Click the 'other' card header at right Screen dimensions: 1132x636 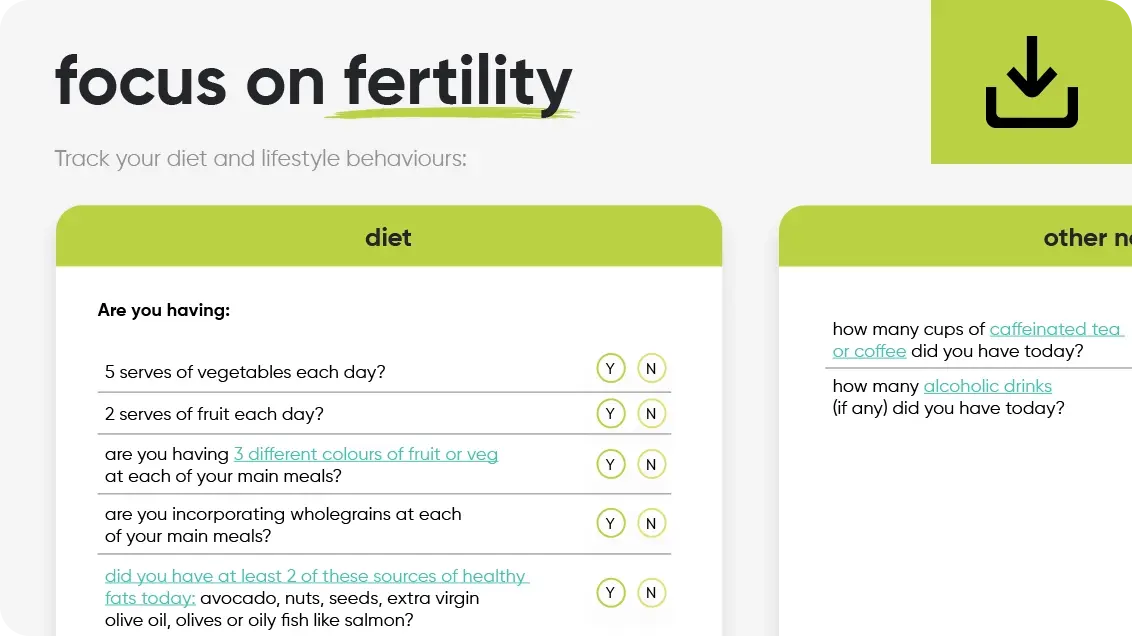1087,237
